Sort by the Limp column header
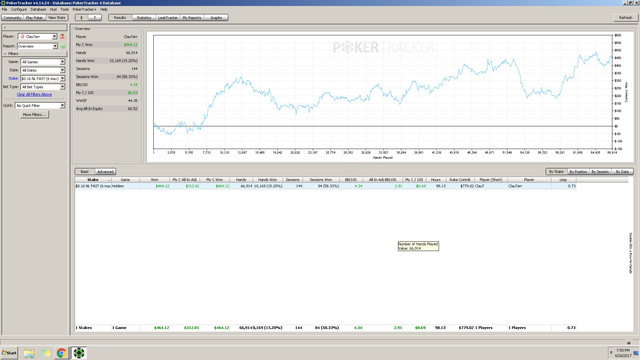 click(563, 180)
